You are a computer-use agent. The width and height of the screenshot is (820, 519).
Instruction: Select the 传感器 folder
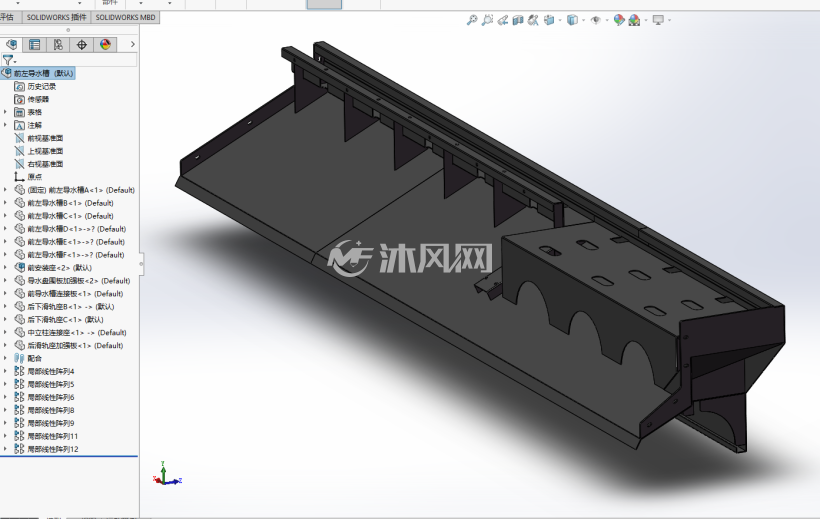(31, 99)
